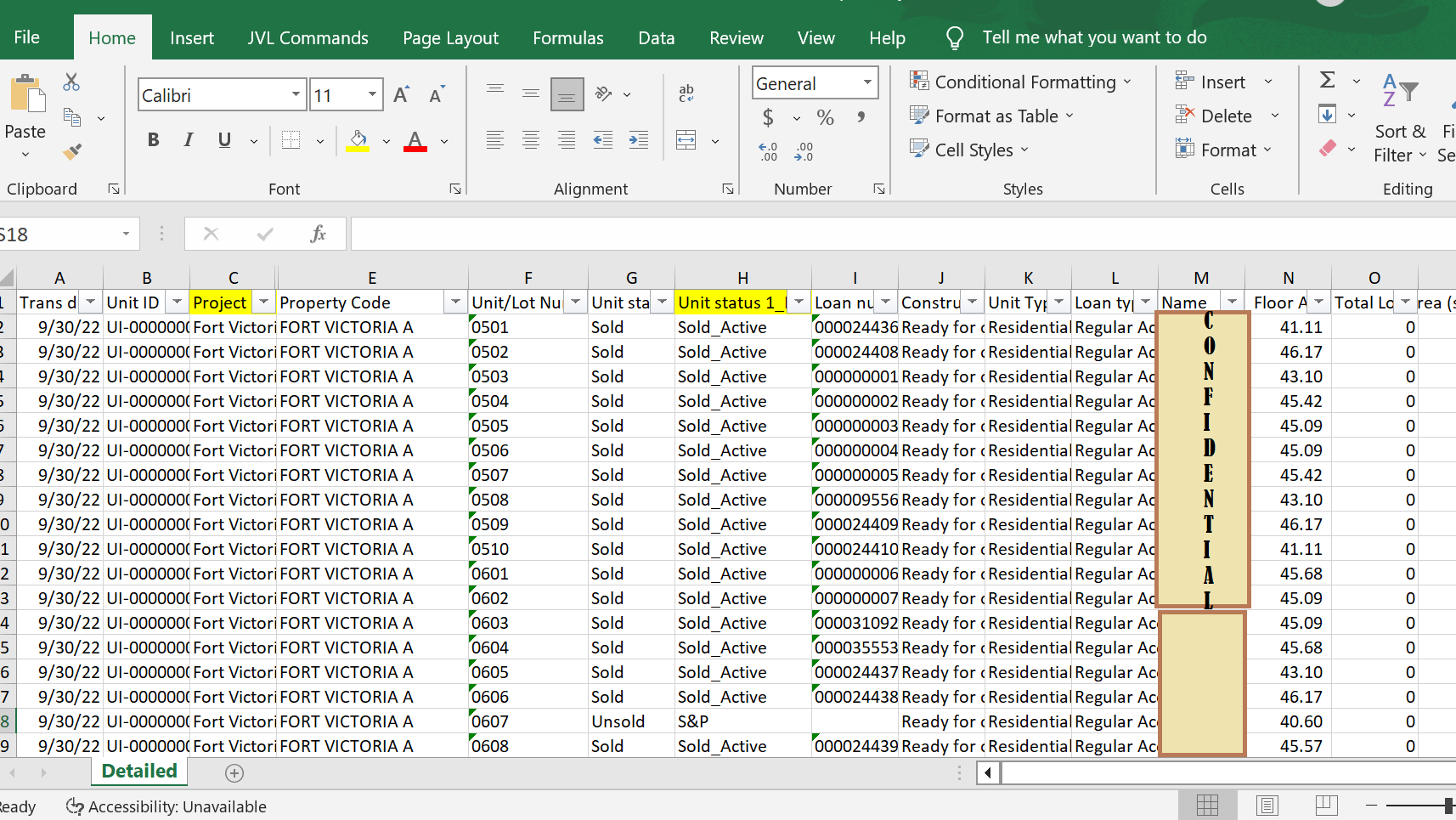Viewport: 1456px width, 820px height.
Task: Click the Wrap Text icon
Action: (686, 93)
